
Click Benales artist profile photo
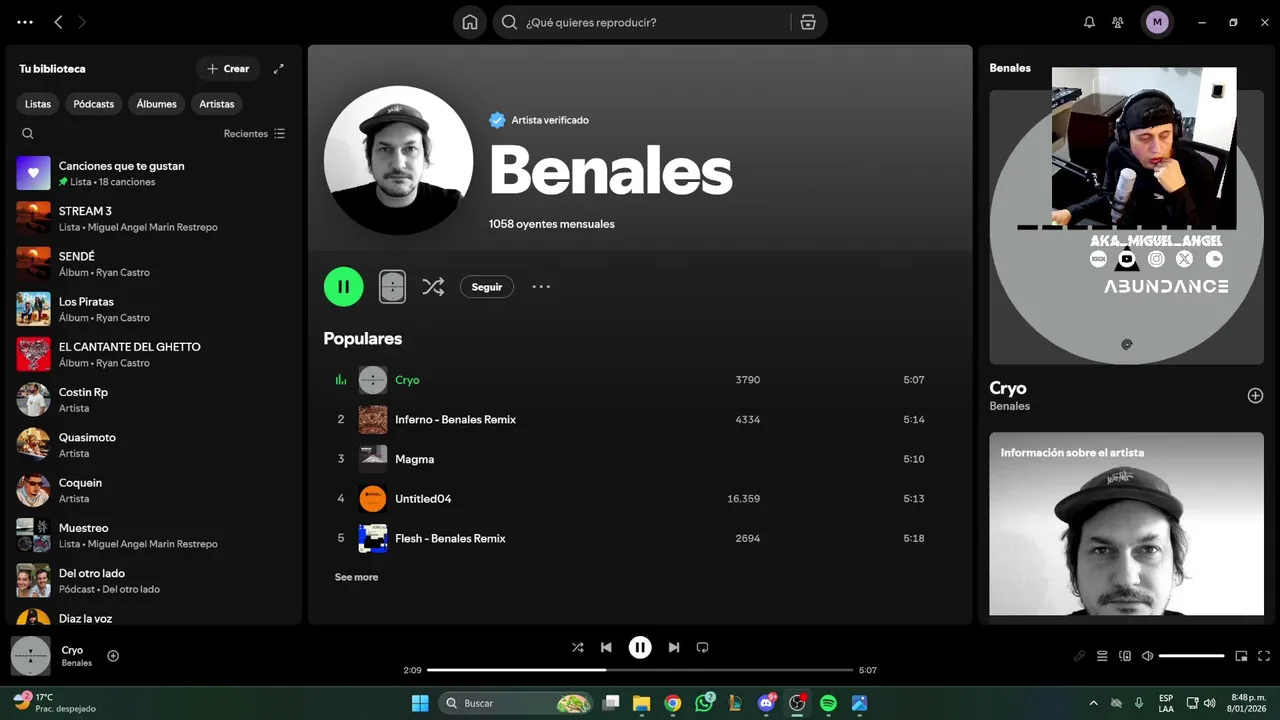[399, 160]
